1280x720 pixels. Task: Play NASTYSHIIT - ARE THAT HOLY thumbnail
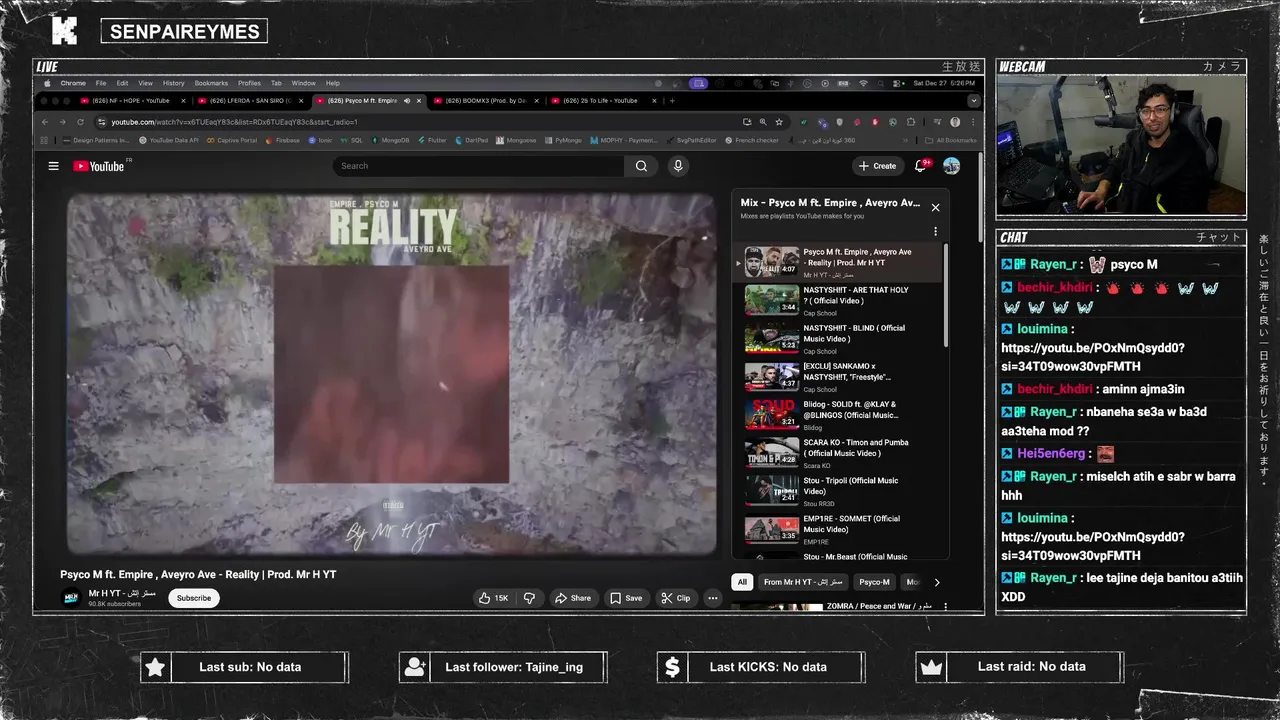click(x=771, y=300)
